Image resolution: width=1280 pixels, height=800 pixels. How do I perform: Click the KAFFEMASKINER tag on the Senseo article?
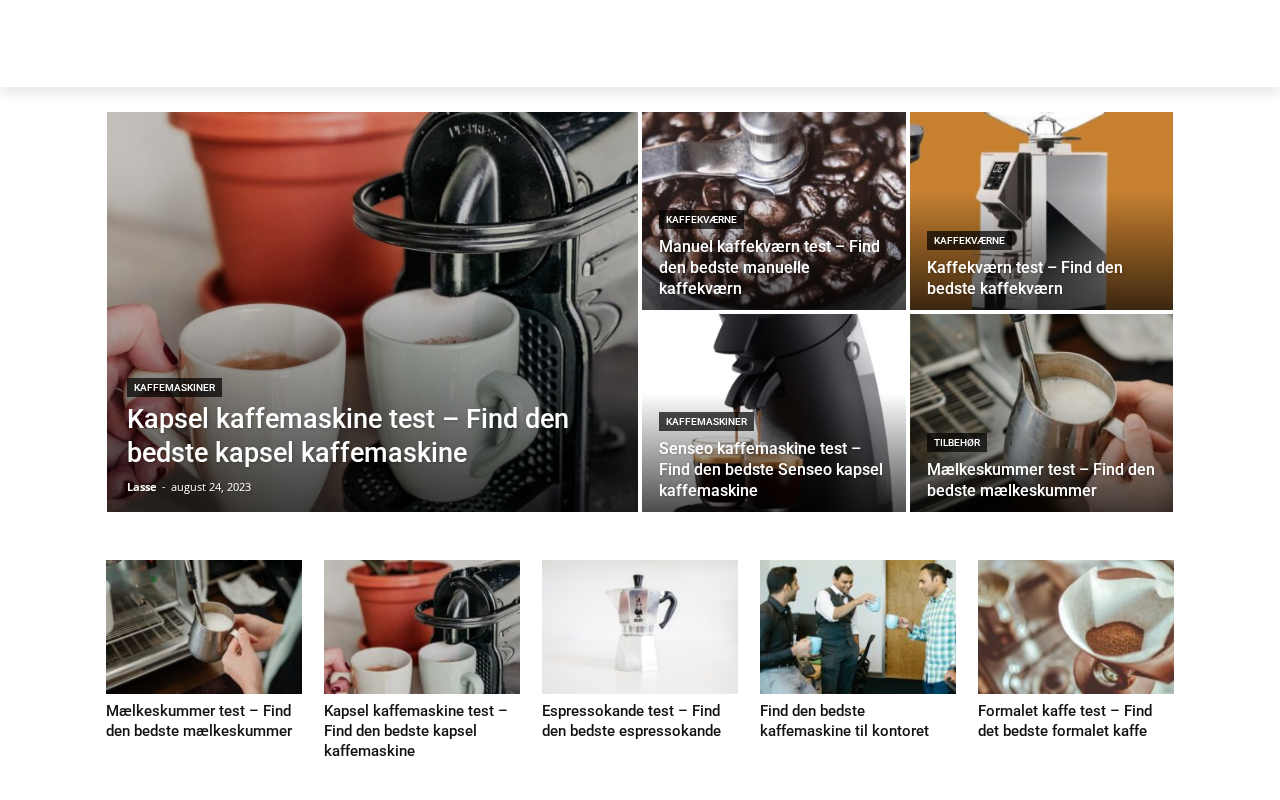point(706,421)
